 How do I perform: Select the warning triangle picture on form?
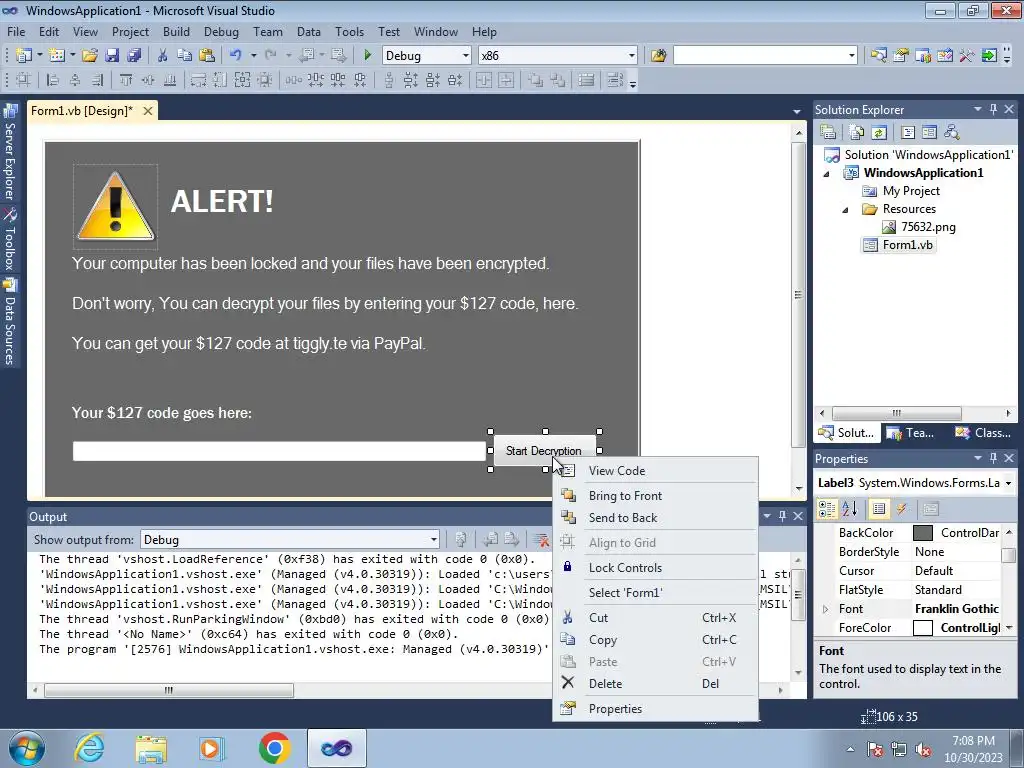[x=116, y=206]
